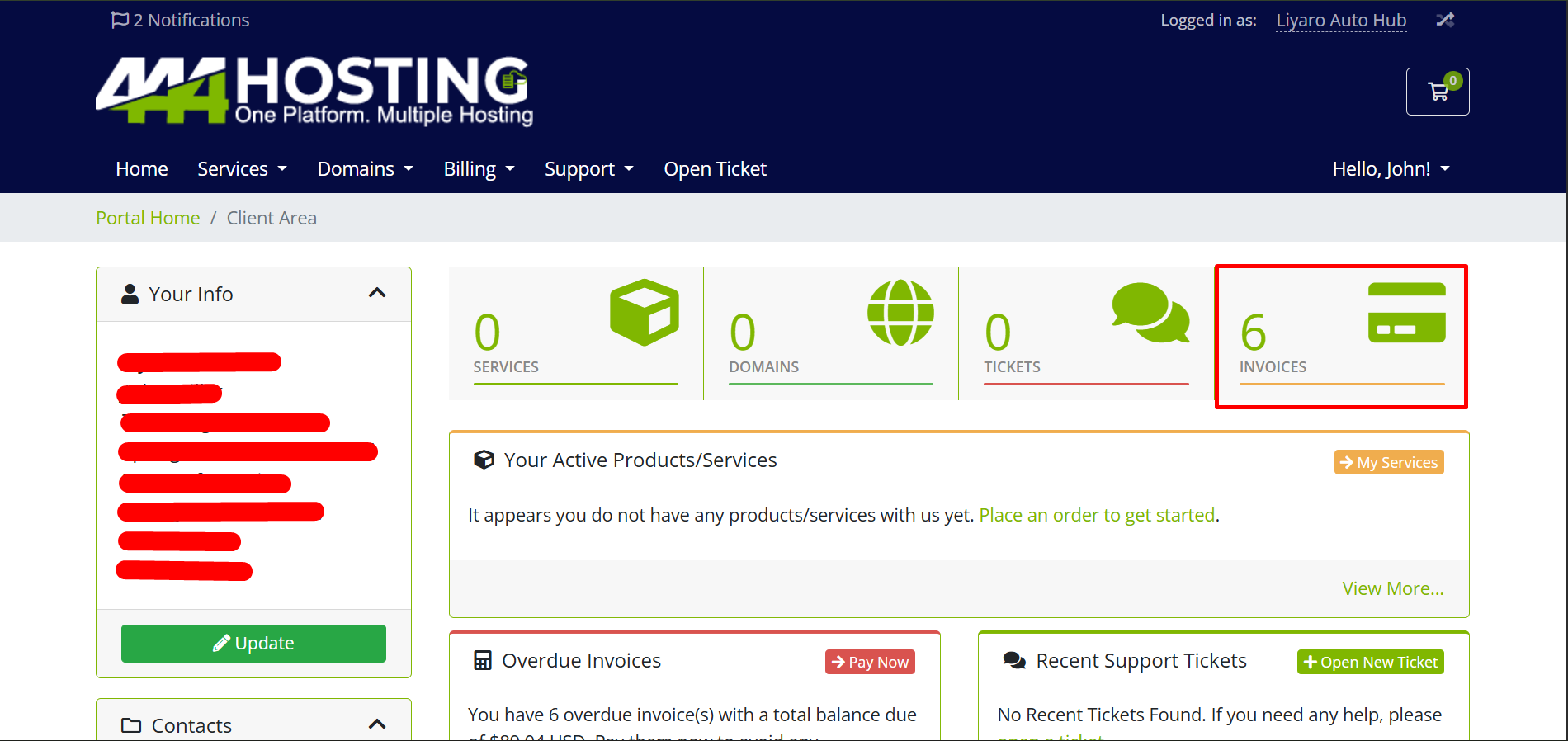
Task: Collapse the Contacts panel chevron
Action: (377, 724)
